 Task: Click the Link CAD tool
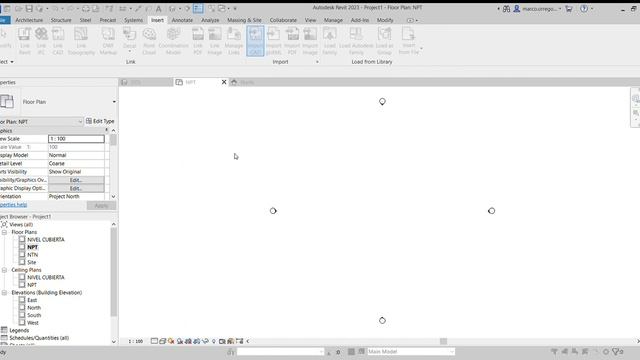coord(58,41)
